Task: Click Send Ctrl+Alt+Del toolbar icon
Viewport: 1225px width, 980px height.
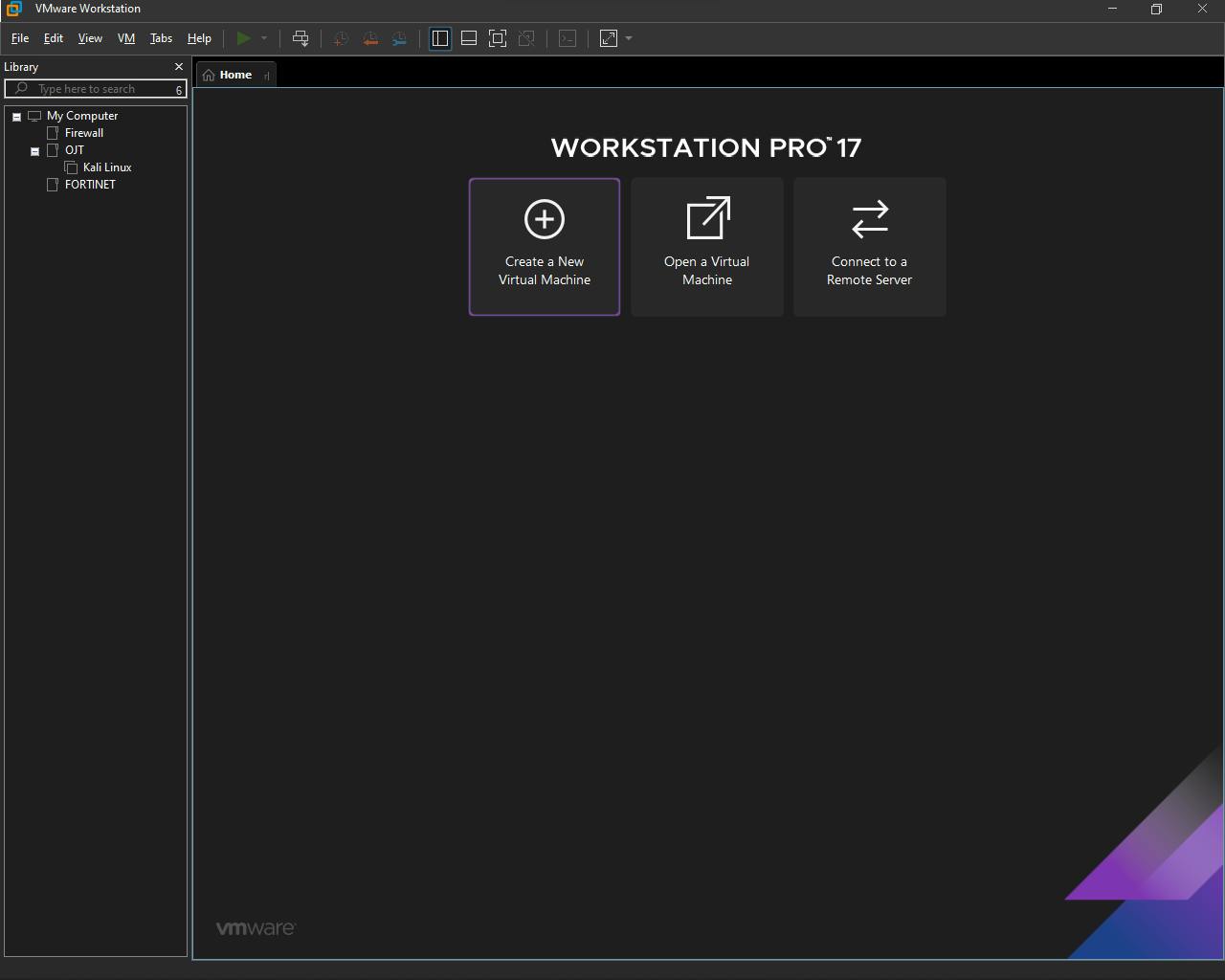Action: [301, 38]
